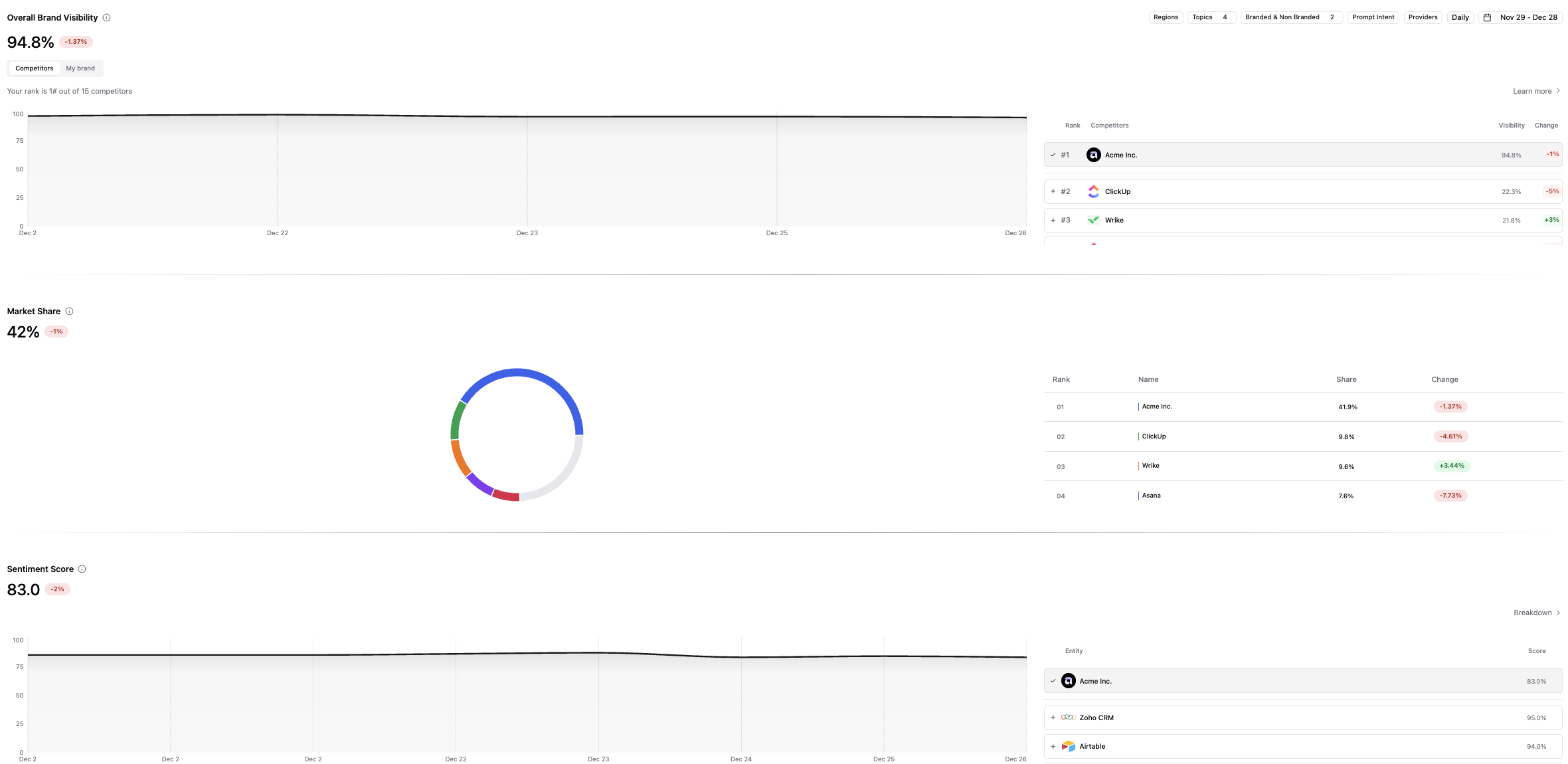Click the Wrike checkmark logo icon
The width and height of the screenshot is (1568, 764).
[1093, 221]
